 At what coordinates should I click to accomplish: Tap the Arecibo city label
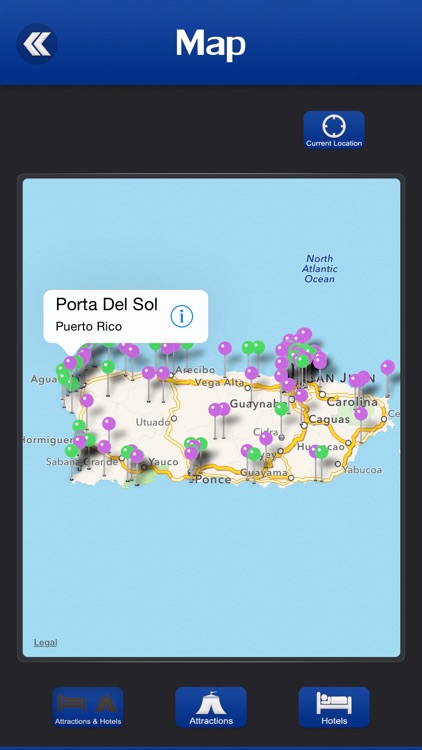click(x=195, y=370)
